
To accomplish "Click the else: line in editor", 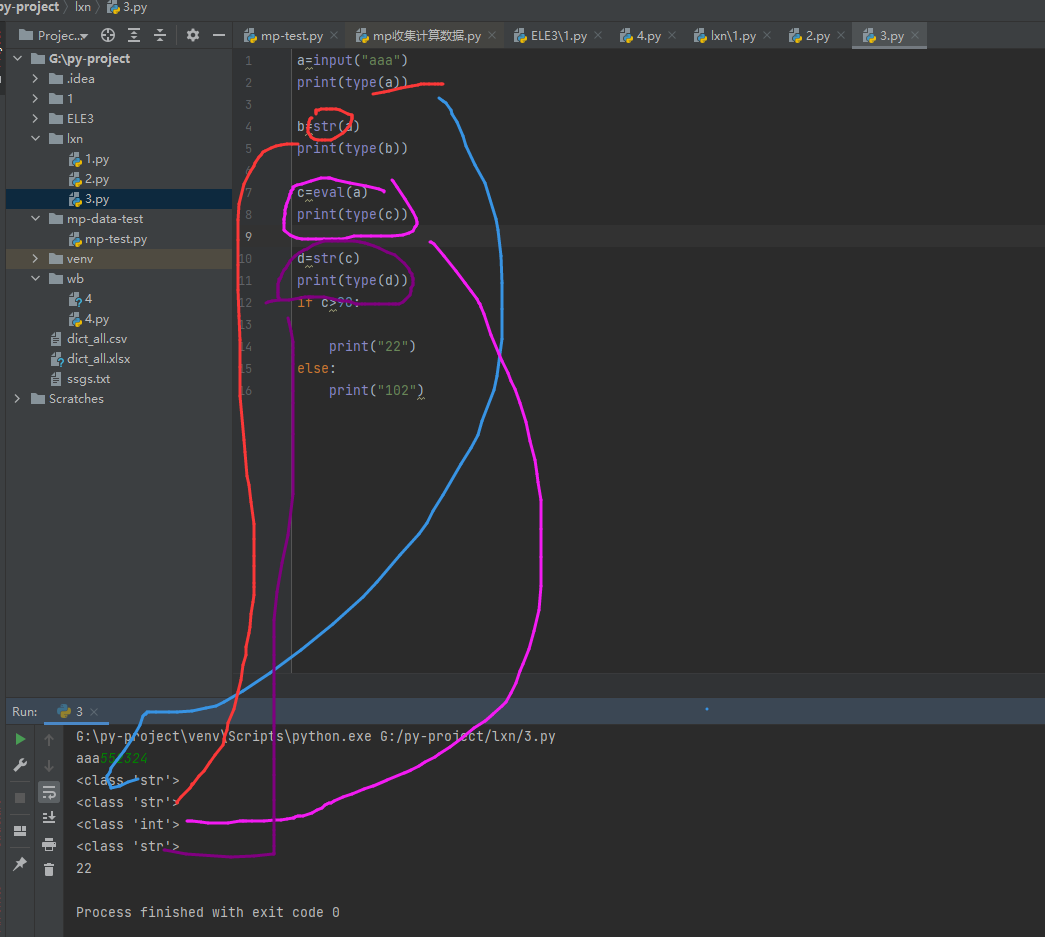I will (x=316, y=369).
